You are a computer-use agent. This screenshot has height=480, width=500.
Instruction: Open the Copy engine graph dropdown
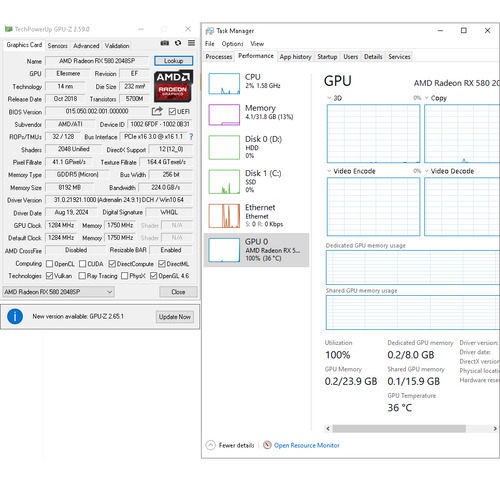click(x=427, y=98)
